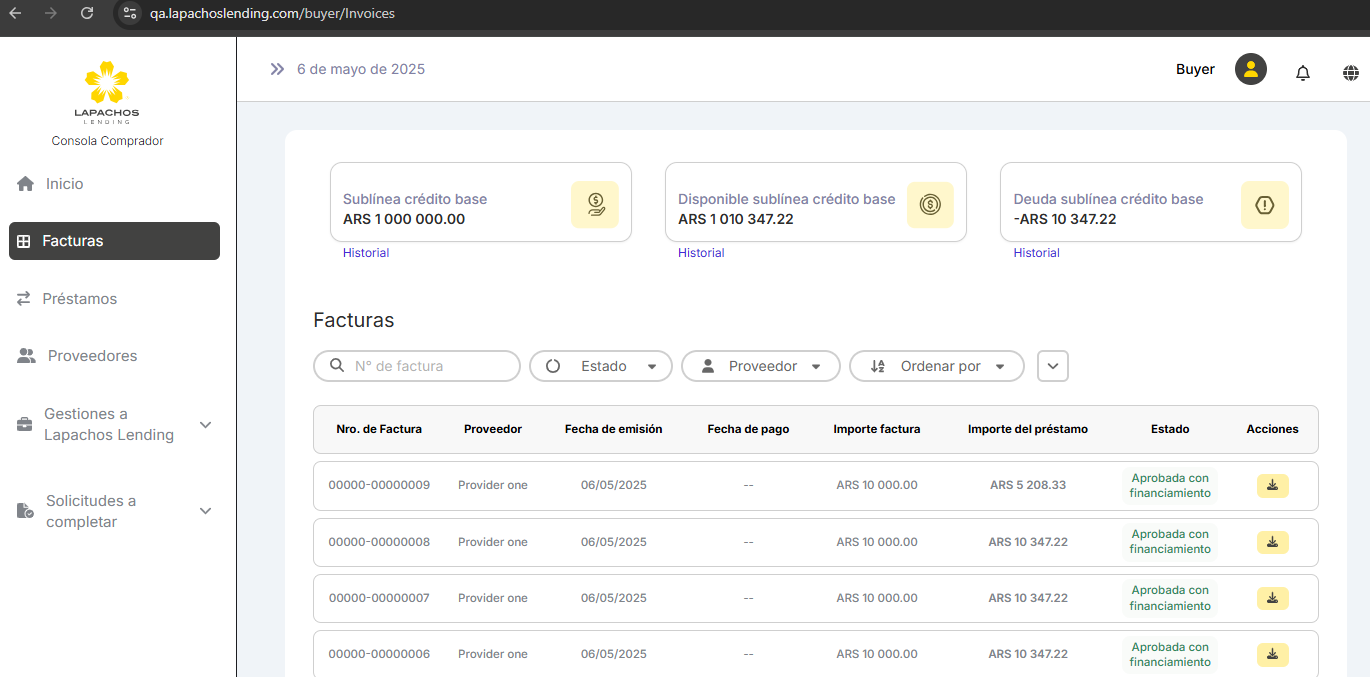Open the Ordenar por dropdown
This screenshot has height=677, width=1370.
point(937,366)
